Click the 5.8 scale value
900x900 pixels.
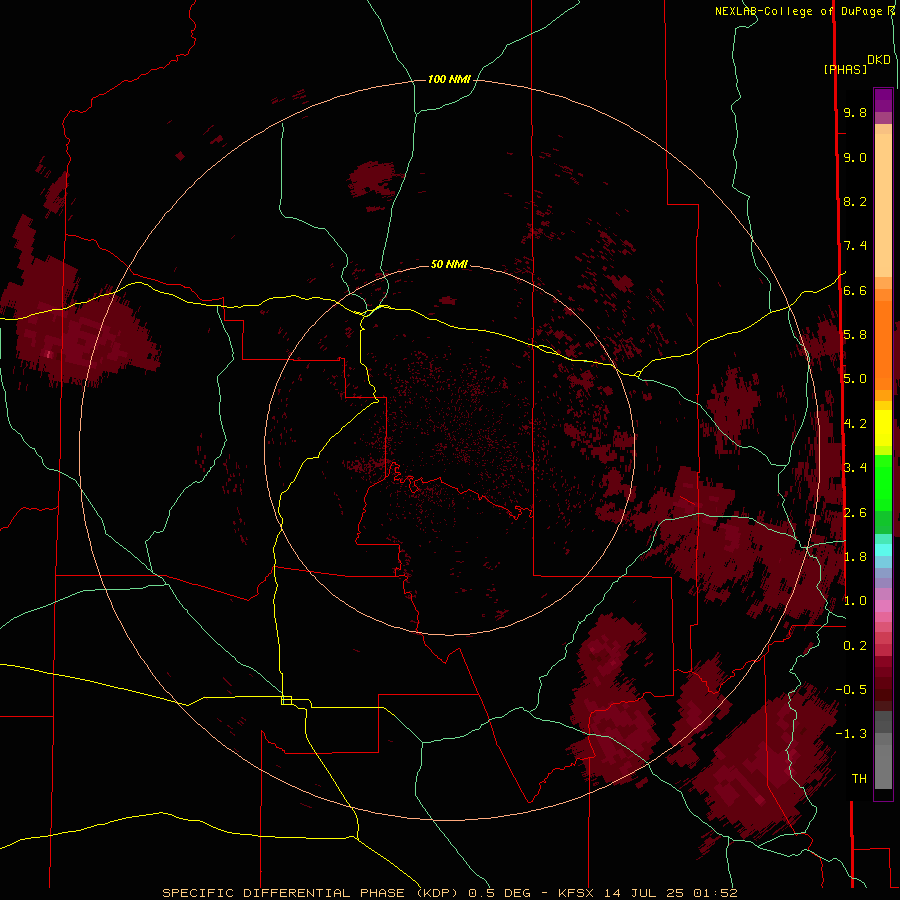pos(855,335)
